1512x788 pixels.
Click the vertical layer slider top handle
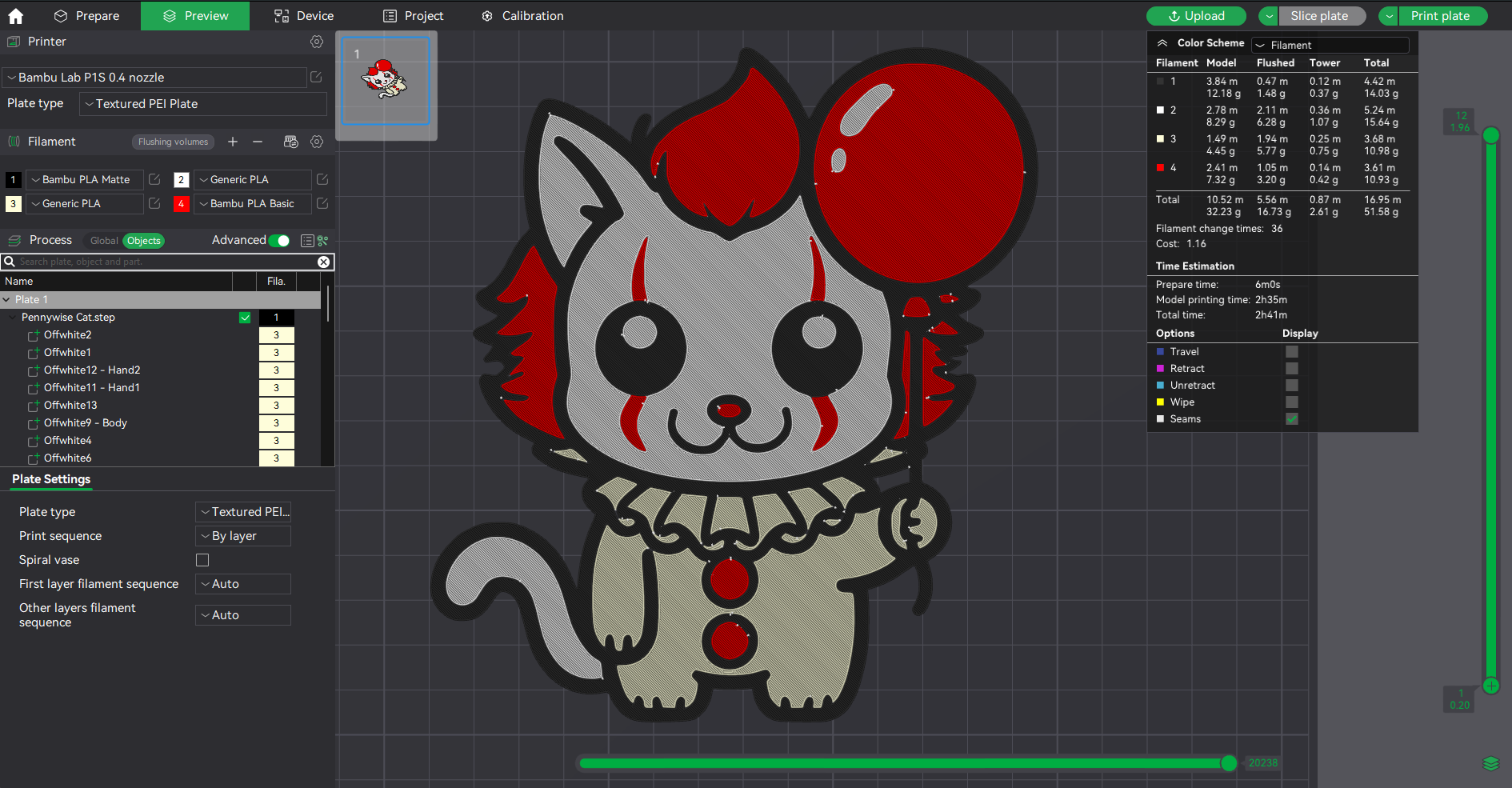pos(1491,135)
